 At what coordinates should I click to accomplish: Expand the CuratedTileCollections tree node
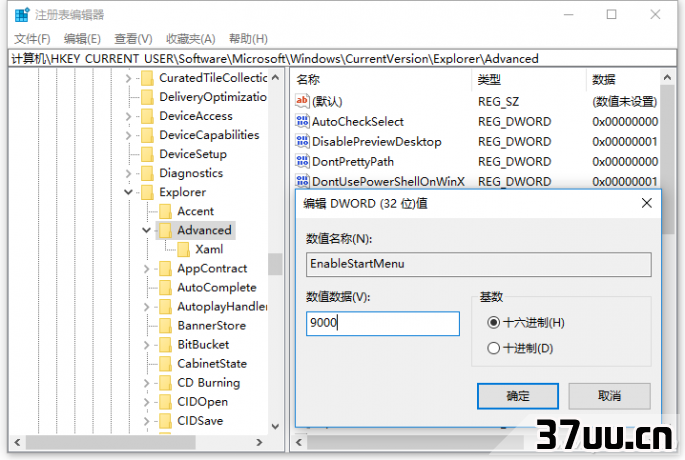click(x=128, y=79)
